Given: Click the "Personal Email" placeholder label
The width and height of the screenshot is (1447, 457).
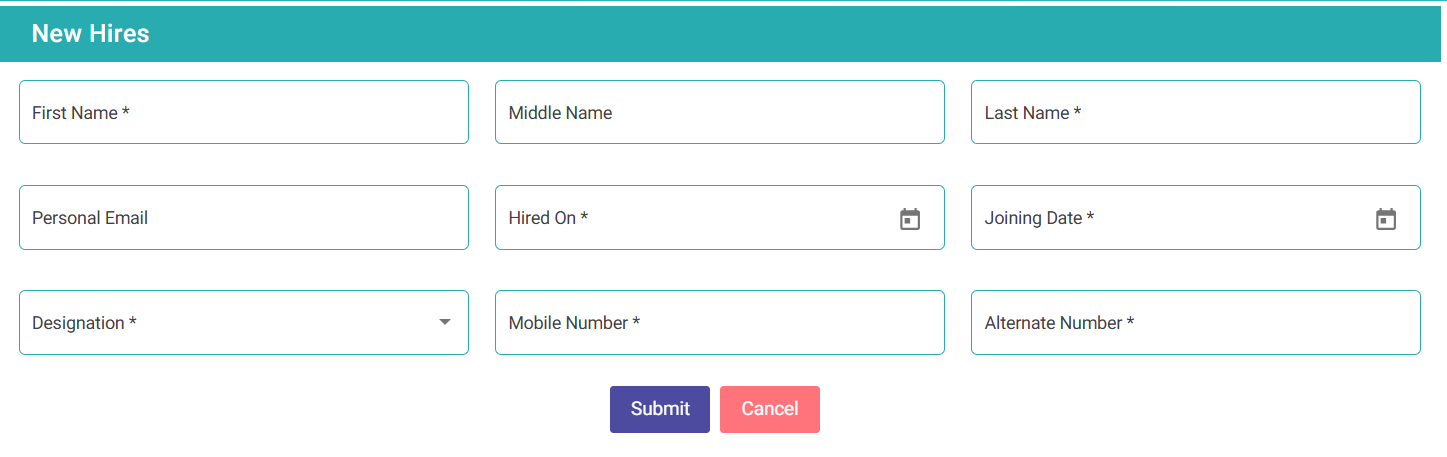Looking at the screenshot, I should coord(90,218).
